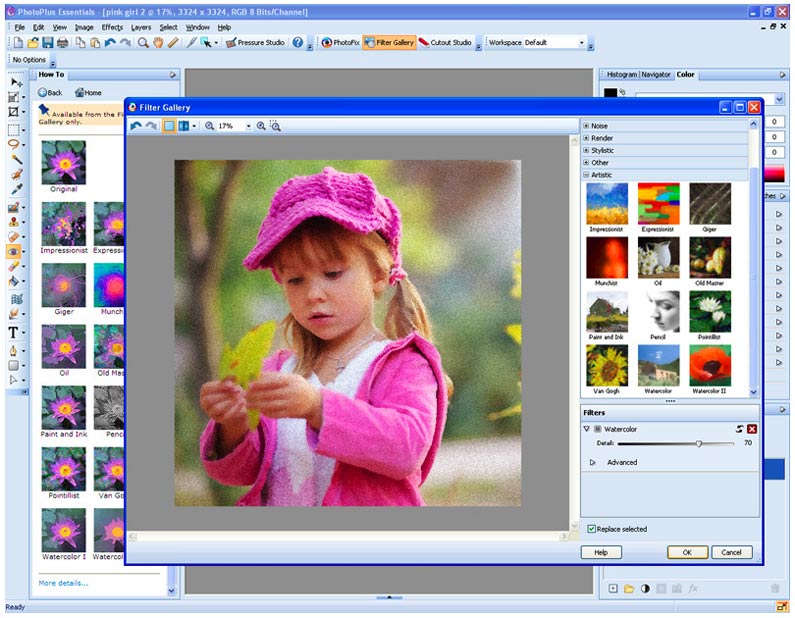Open Pressure Studio in toolbar
Viewport: 795px width, 618px height.
coord(254,43)
